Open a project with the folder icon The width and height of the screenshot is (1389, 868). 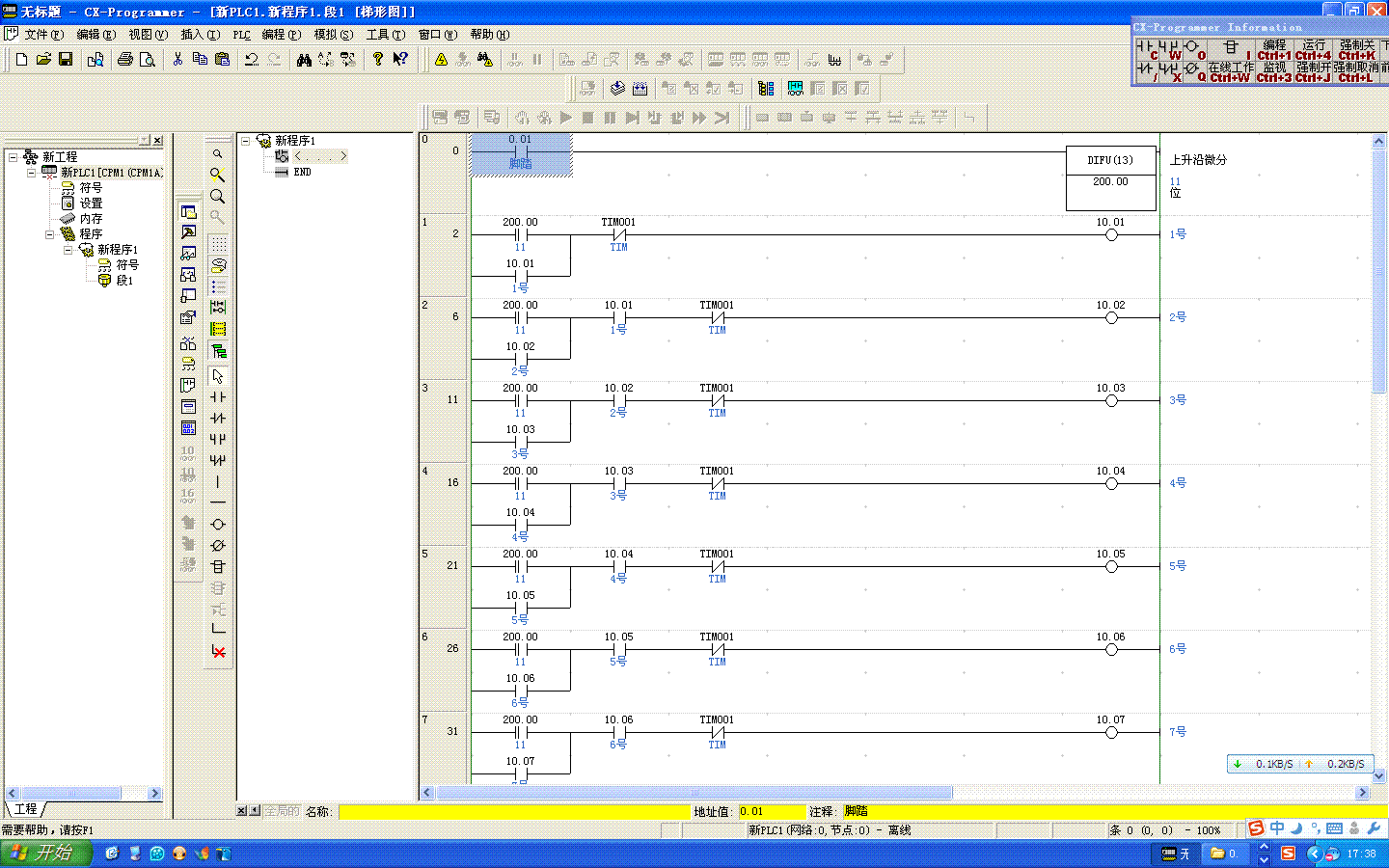(43, 60)
